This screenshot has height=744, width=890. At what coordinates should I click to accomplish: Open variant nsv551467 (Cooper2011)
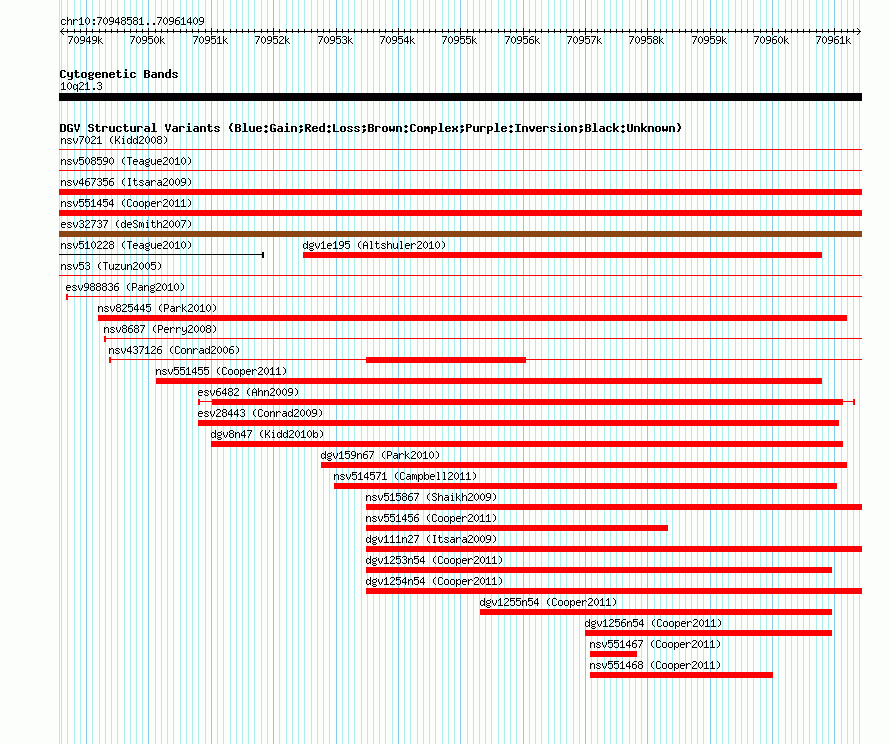655,644
